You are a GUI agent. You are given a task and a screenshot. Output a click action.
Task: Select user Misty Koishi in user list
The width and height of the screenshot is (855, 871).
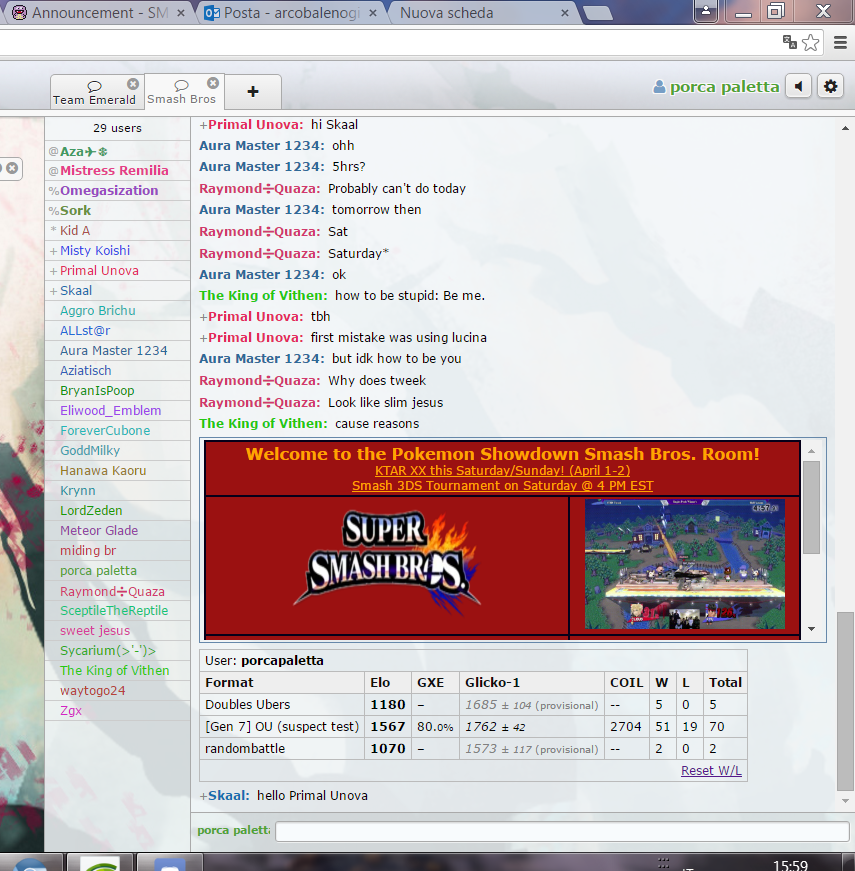(x=117, y=251)
